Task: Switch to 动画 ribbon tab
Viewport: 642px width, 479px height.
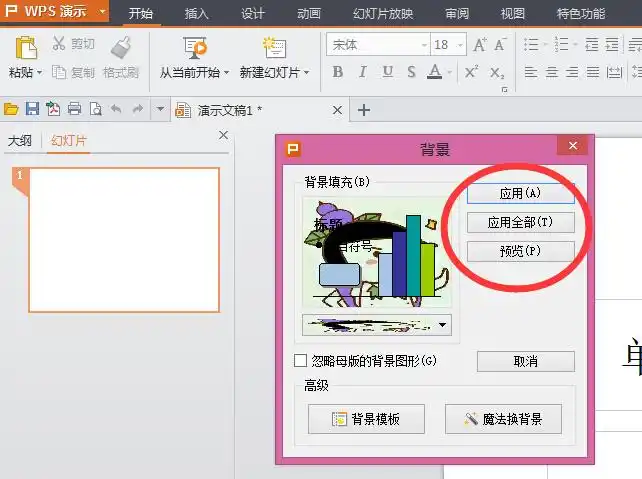Action: [x=309, y=14]
